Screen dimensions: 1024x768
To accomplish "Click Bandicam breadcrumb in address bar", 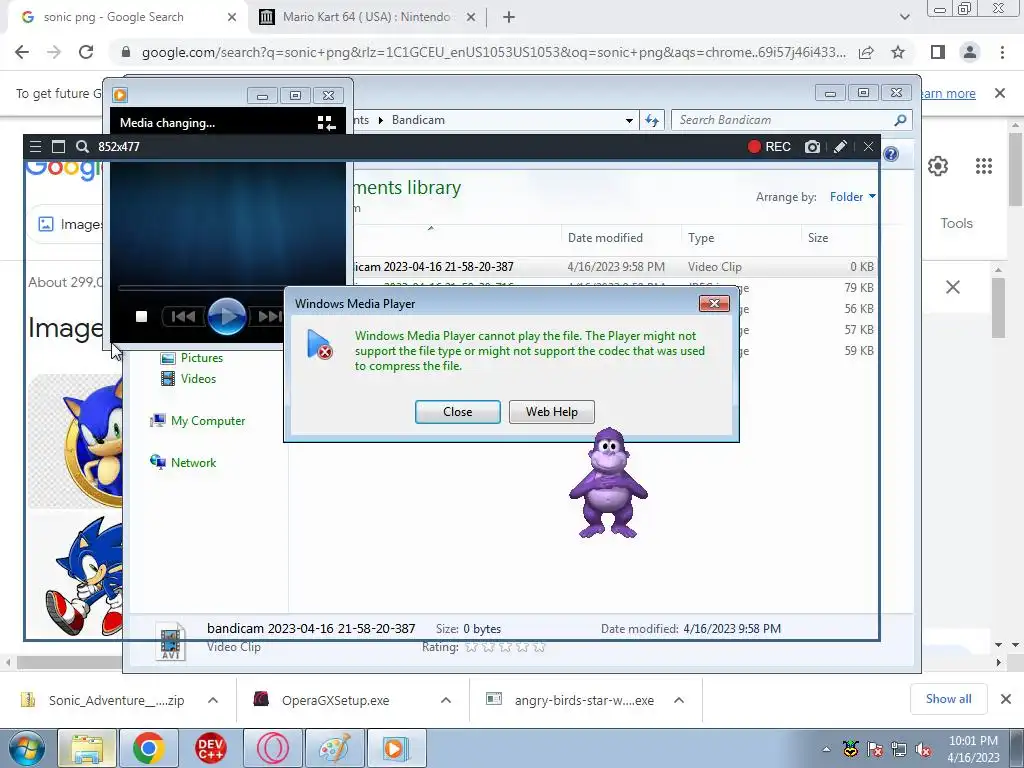I will point(418,120).
